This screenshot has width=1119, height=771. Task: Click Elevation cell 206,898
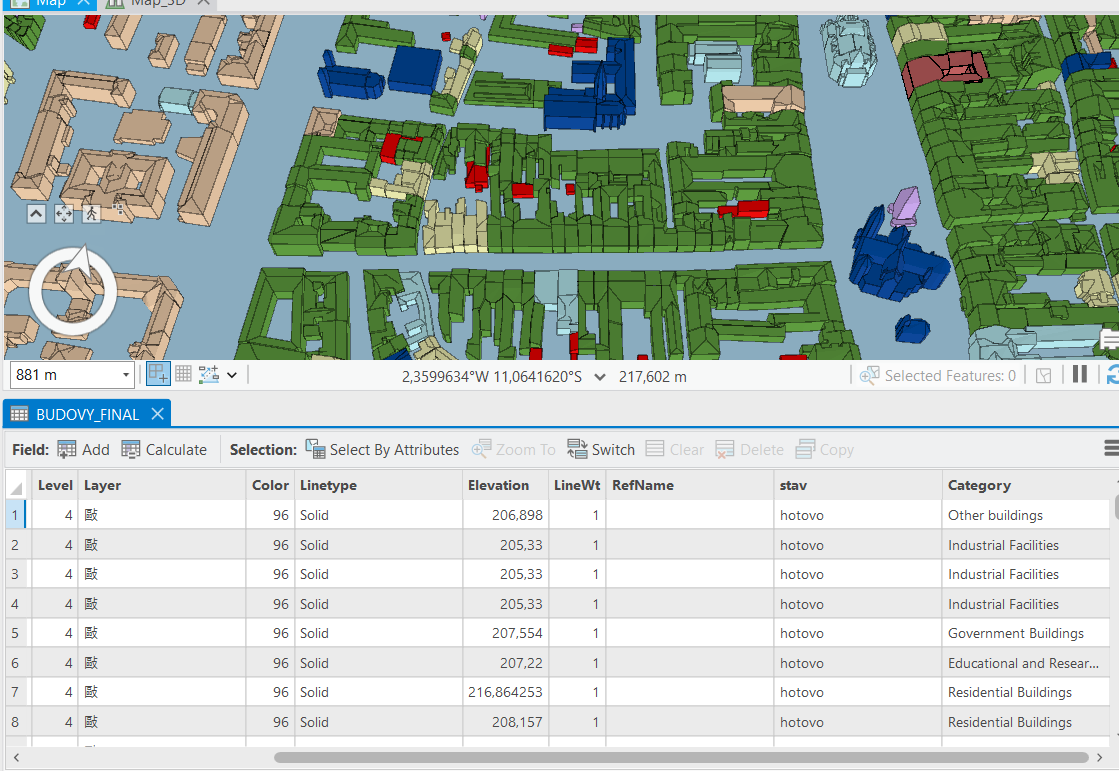pyautogui.click(x=505, y=515)
